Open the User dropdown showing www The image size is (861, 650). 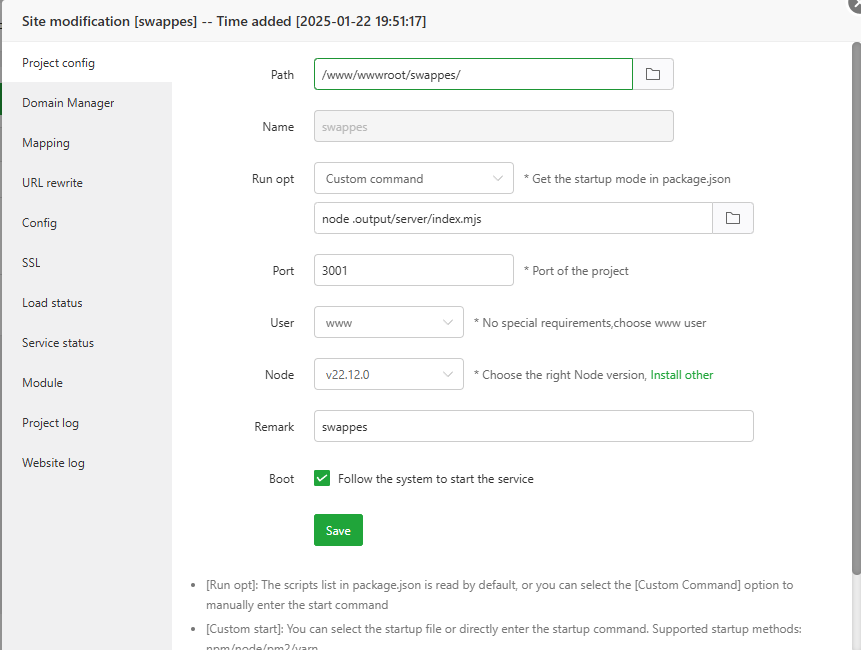pyautogui.click(x=388, y=323)
